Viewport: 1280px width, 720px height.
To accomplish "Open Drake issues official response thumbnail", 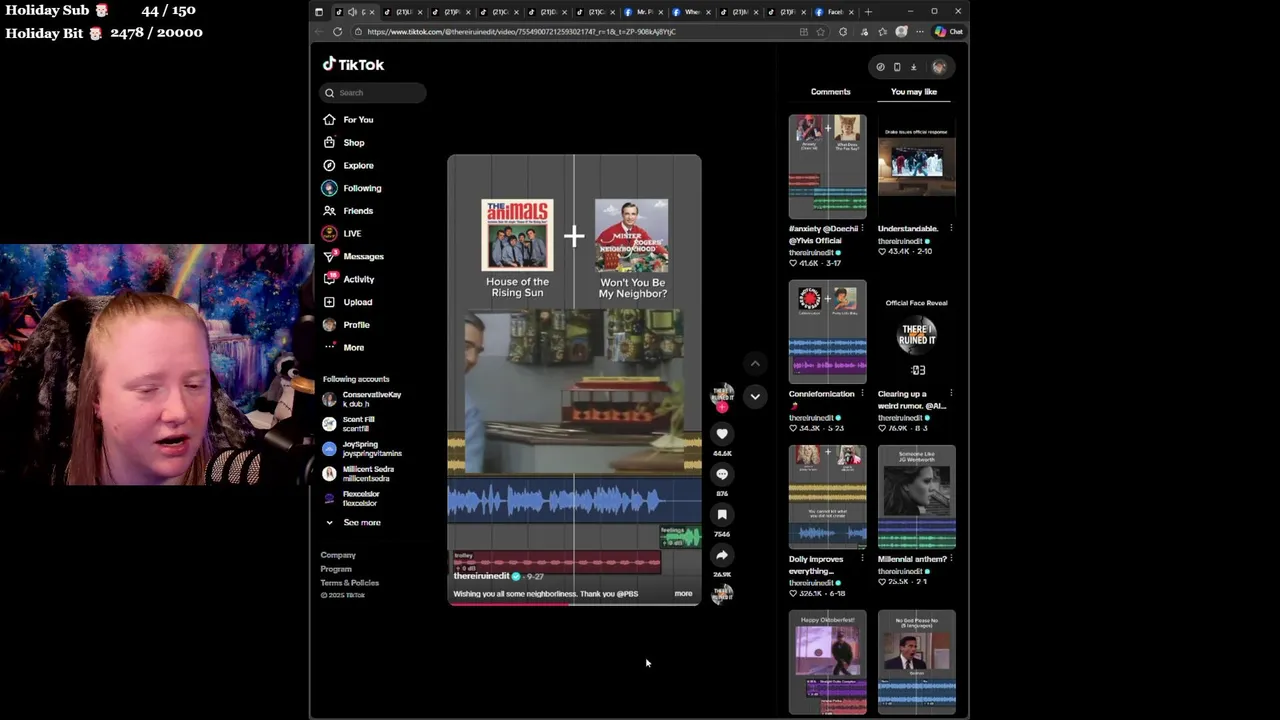I will (916, 167).
